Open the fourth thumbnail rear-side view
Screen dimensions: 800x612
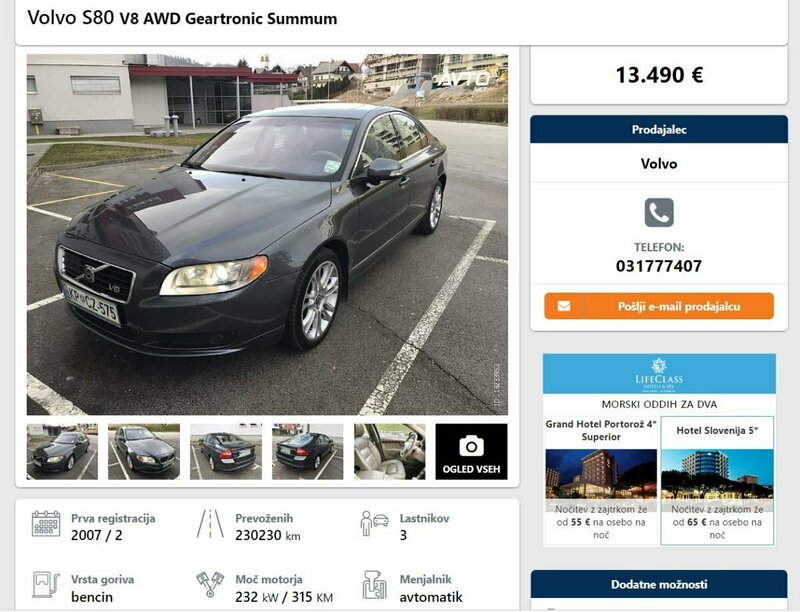pos(308,451)
